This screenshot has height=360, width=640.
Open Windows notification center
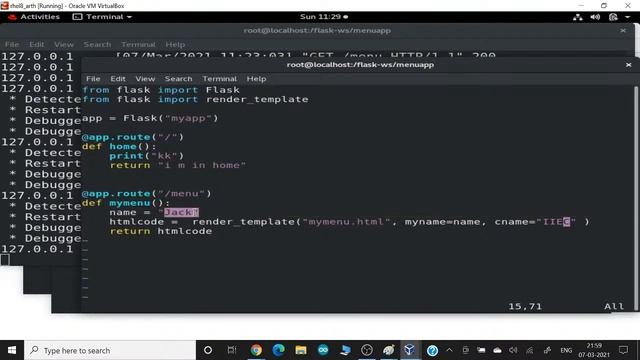(x=623, y=350)
